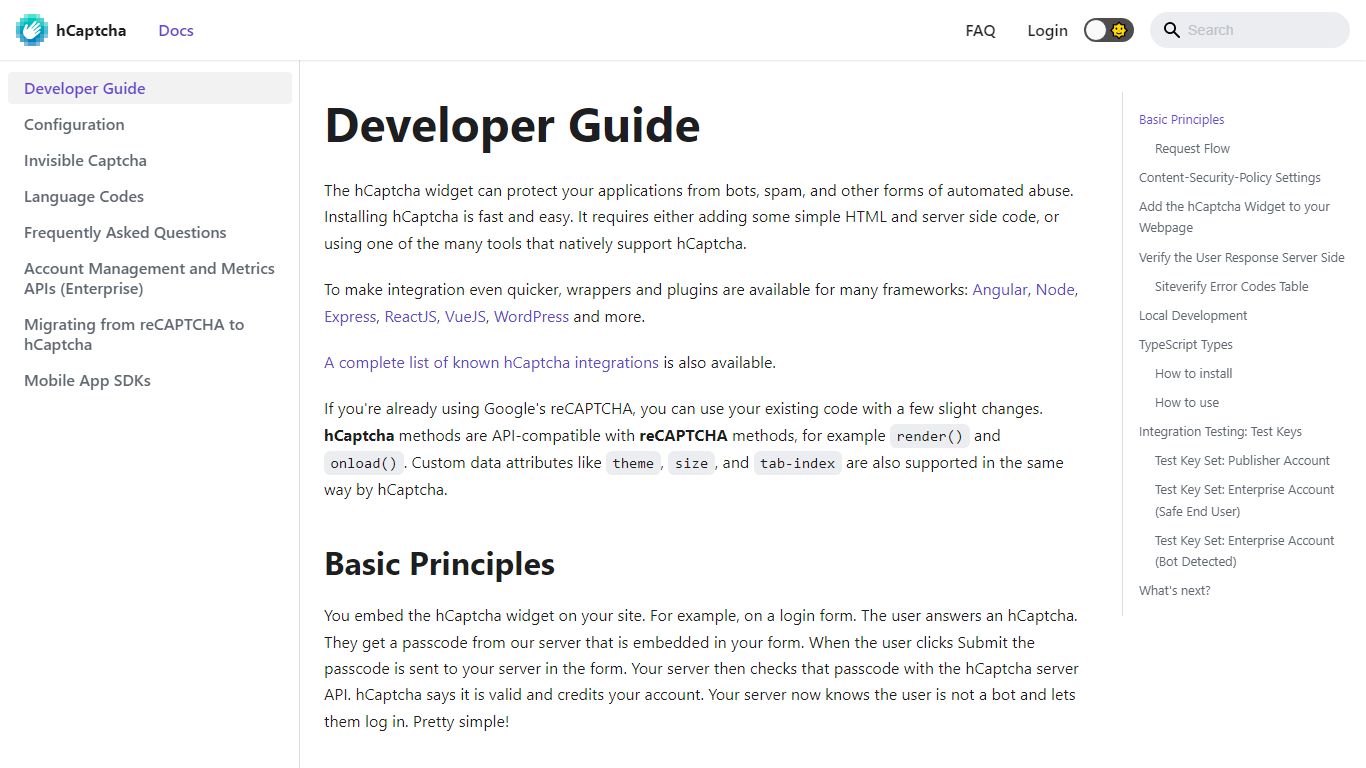Jump to Integration Testing: Test Keys
1366x768 pixels.
1220,431
